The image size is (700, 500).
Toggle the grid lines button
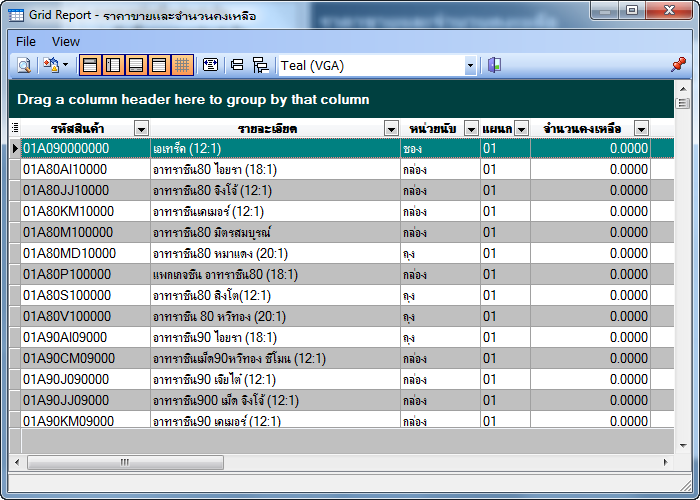pyautogui.click(x=182, y=65)
